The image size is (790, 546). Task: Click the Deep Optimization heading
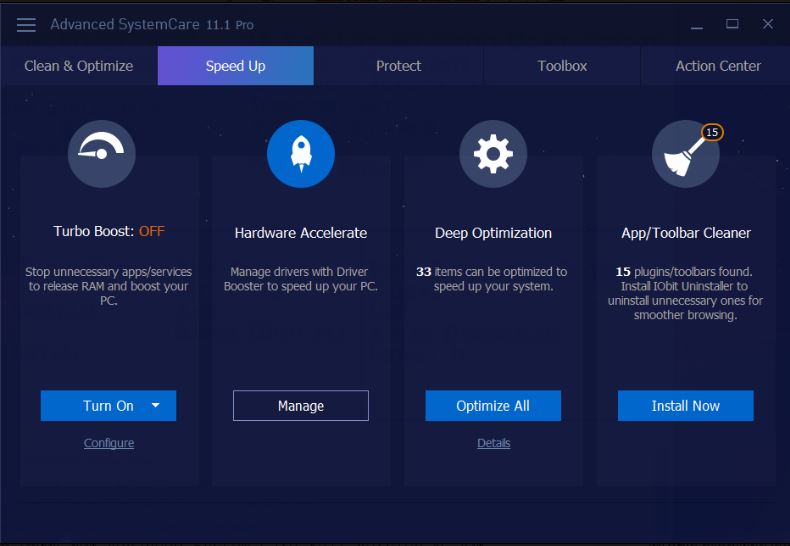pos(493,233)
